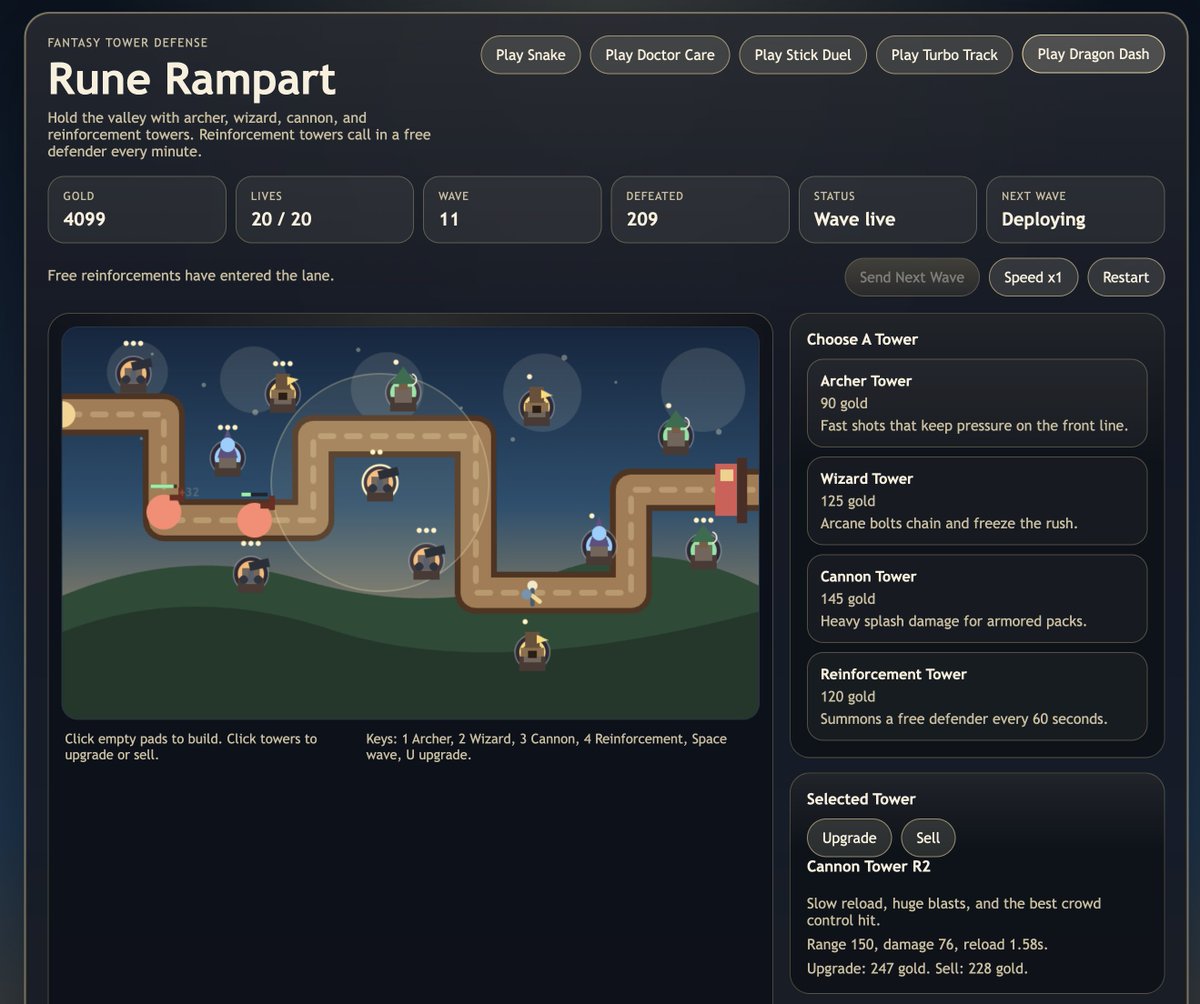Image resolution: width=1200 pixels, height=1004 pixels.
Task: Select the archer tower directly below the red gate
Action: 703,548
